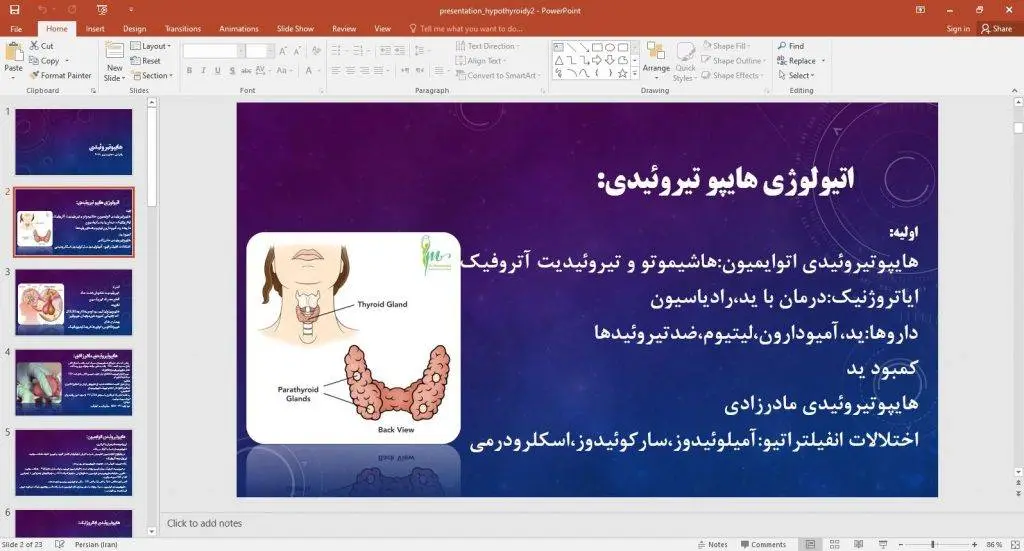
Task: Cut the selection with scissors icon
Action: coord(42,46)
